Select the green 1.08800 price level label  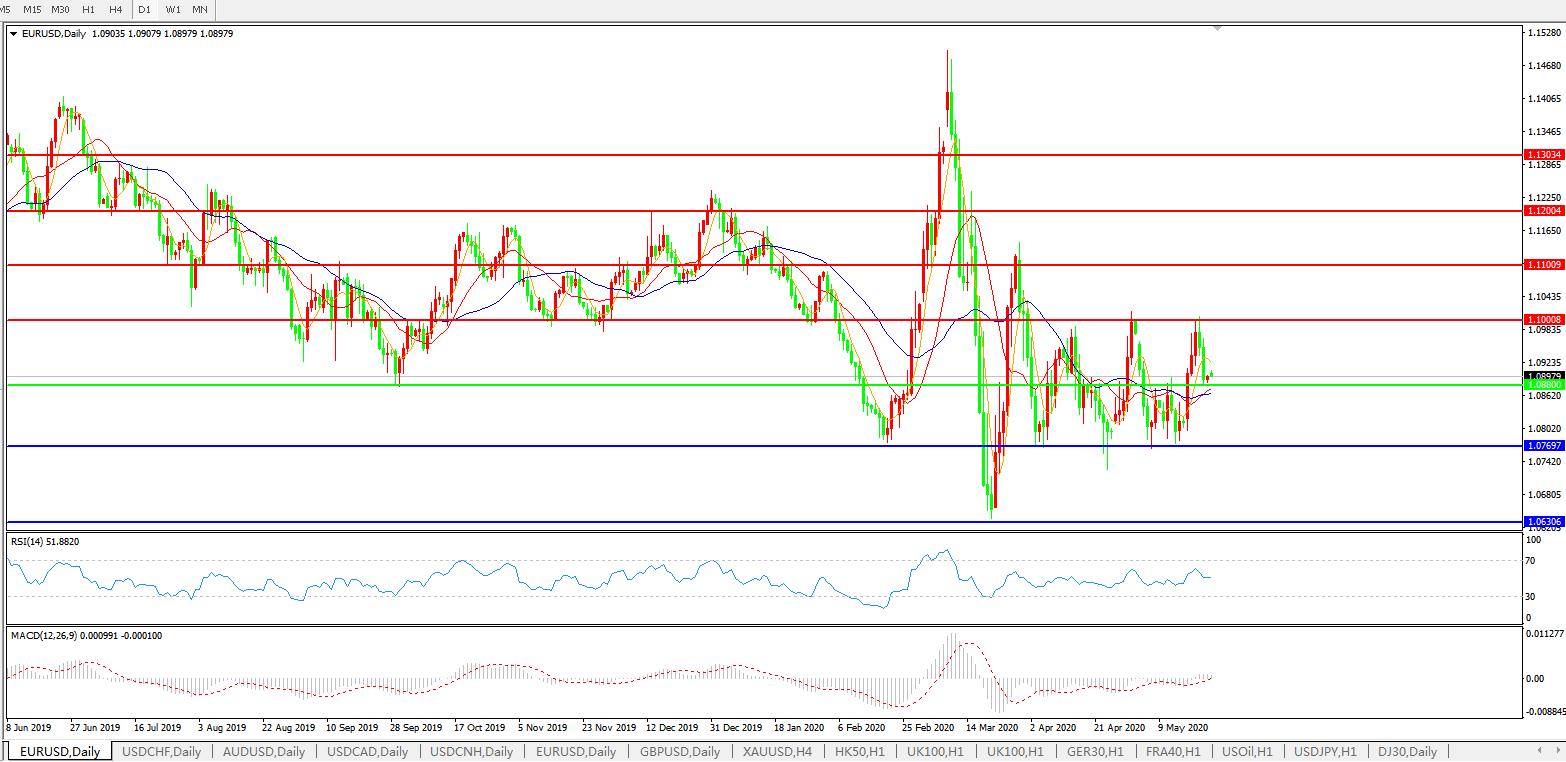1542,384
